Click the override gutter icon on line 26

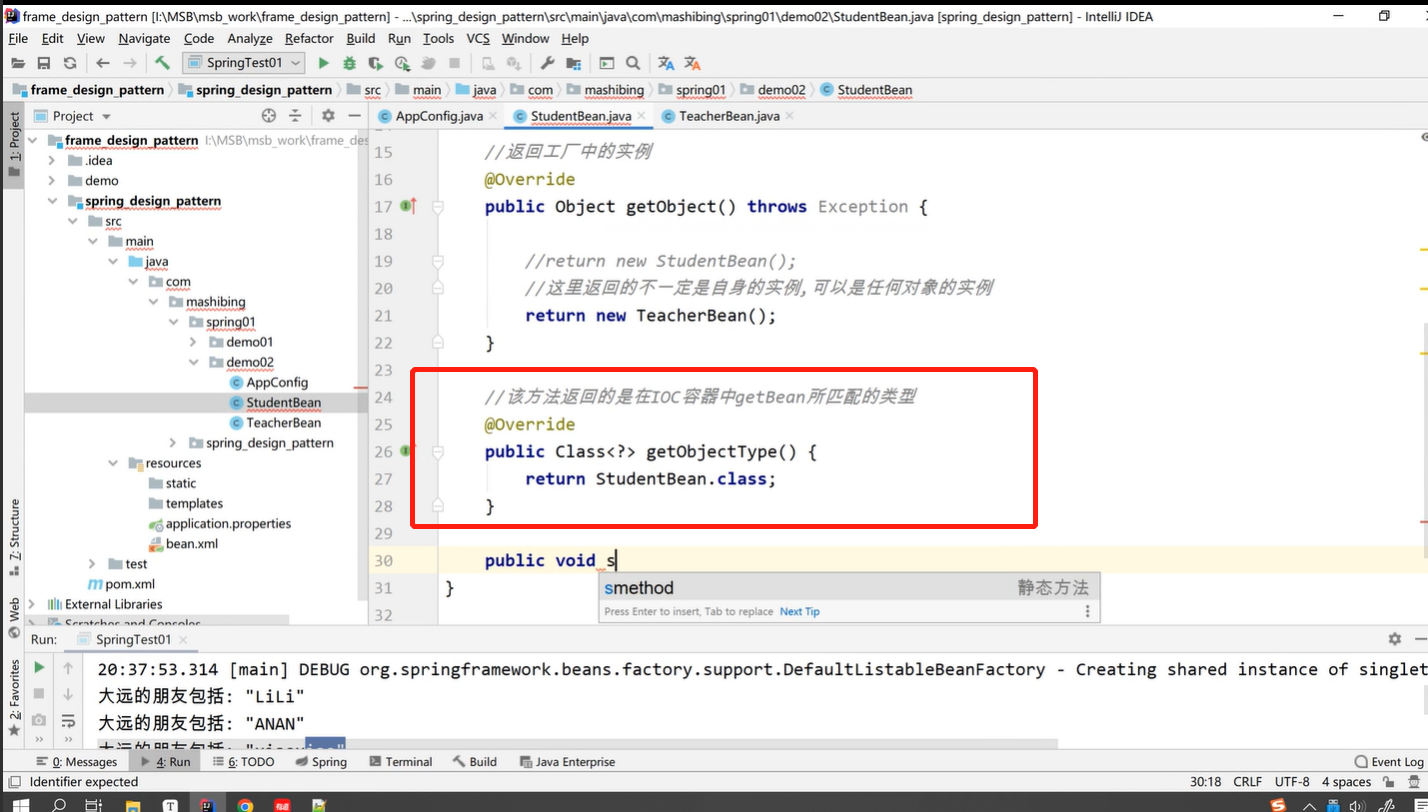[406, 452]
